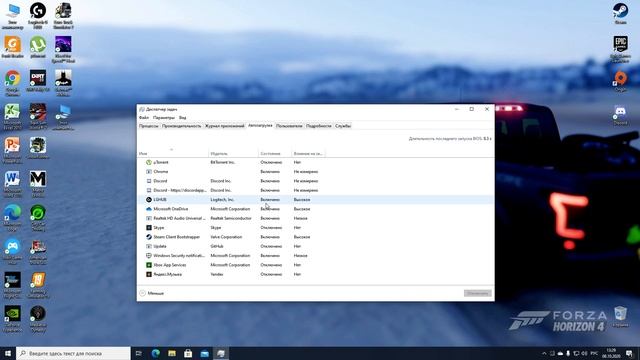The width and height of the screenshot is (640, 360).
Task: Select the LGHUB startup entry icon
Action: click(149, 200)
